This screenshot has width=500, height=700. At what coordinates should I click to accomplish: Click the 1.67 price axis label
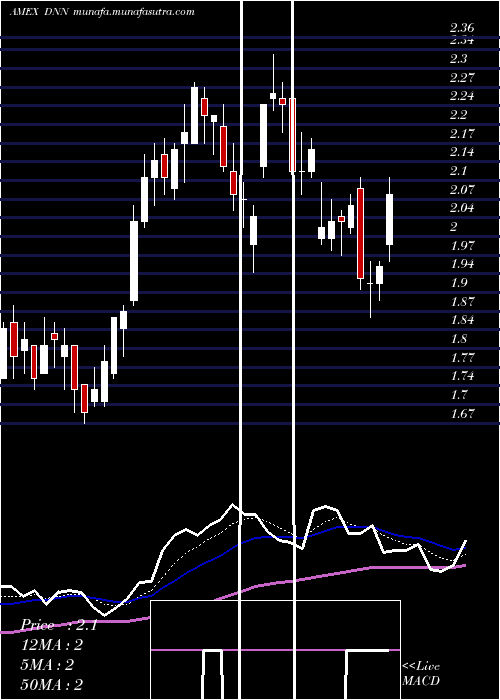pyautogui.click(x=462, y=412)
